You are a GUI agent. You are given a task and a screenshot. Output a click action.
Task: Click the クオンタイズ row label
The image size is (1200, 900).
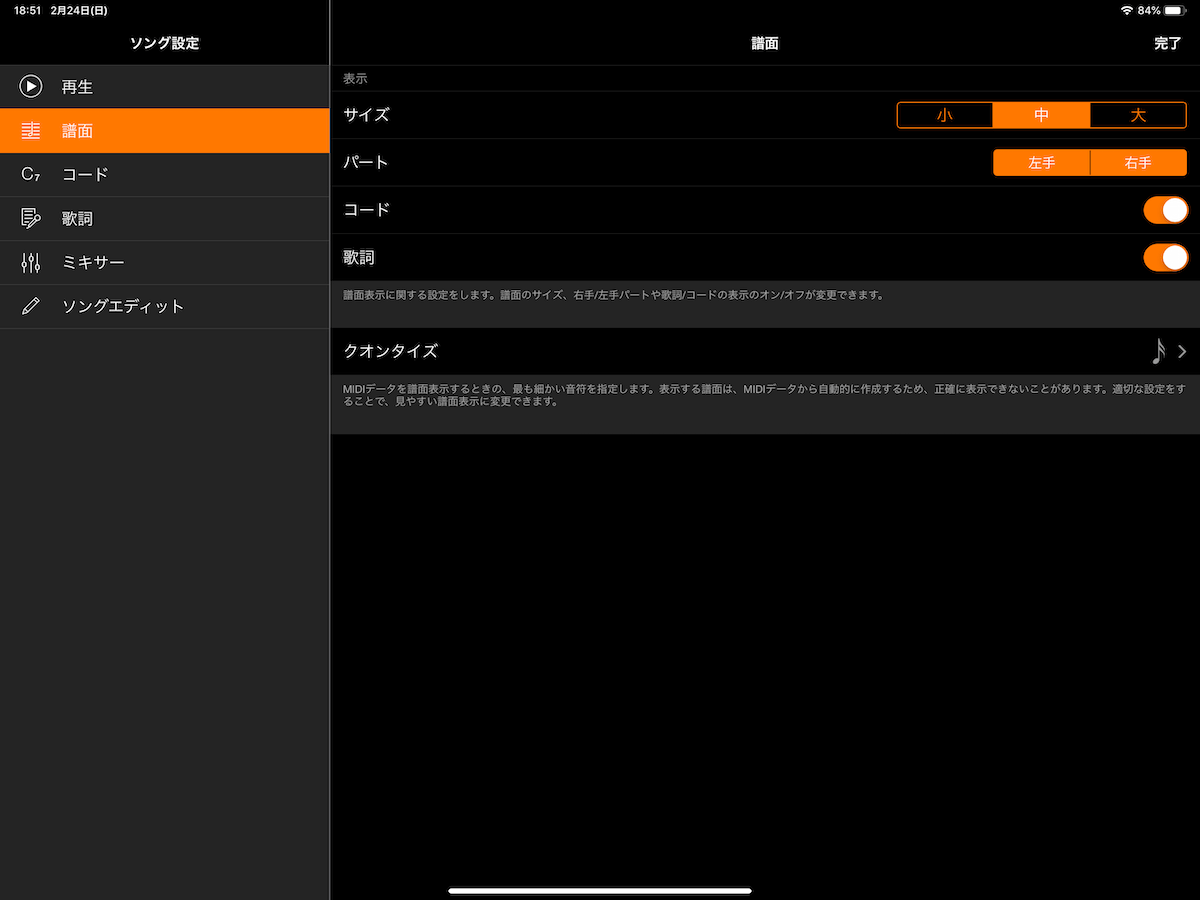click(x=390, y=351)
